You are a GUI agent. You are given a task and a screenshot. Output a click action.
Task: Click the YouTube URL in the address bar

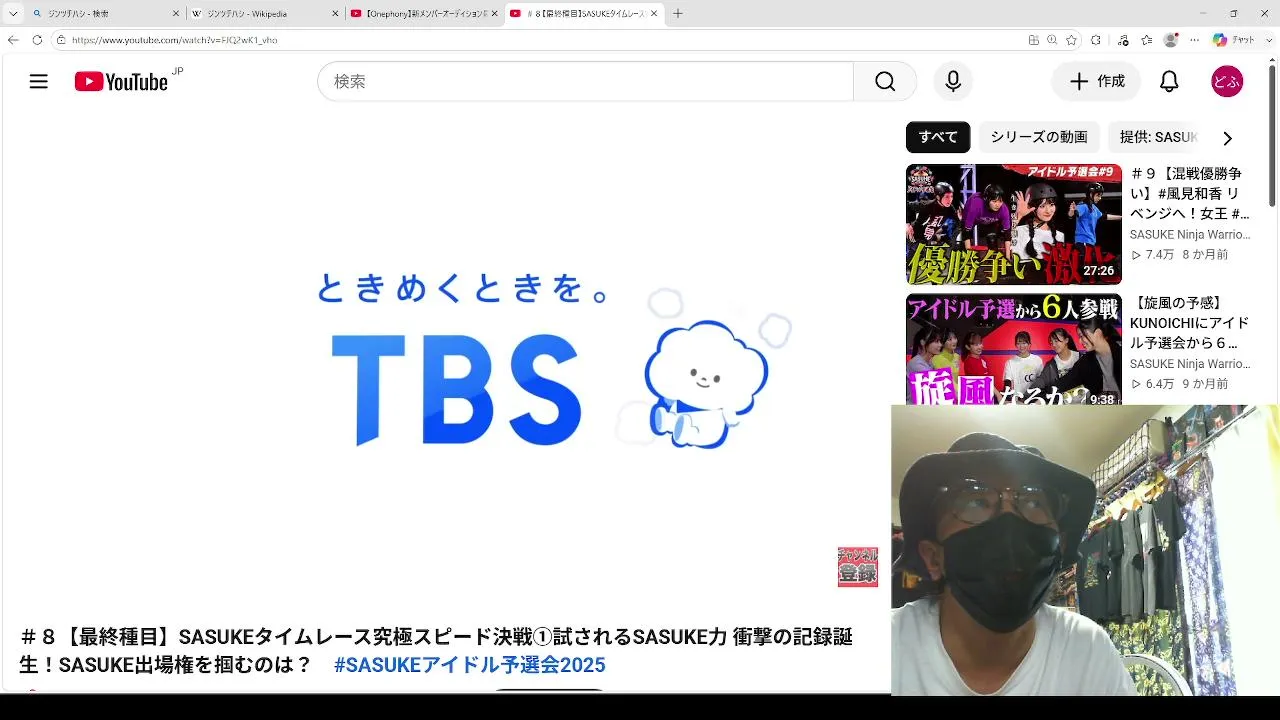coord(174,40)
